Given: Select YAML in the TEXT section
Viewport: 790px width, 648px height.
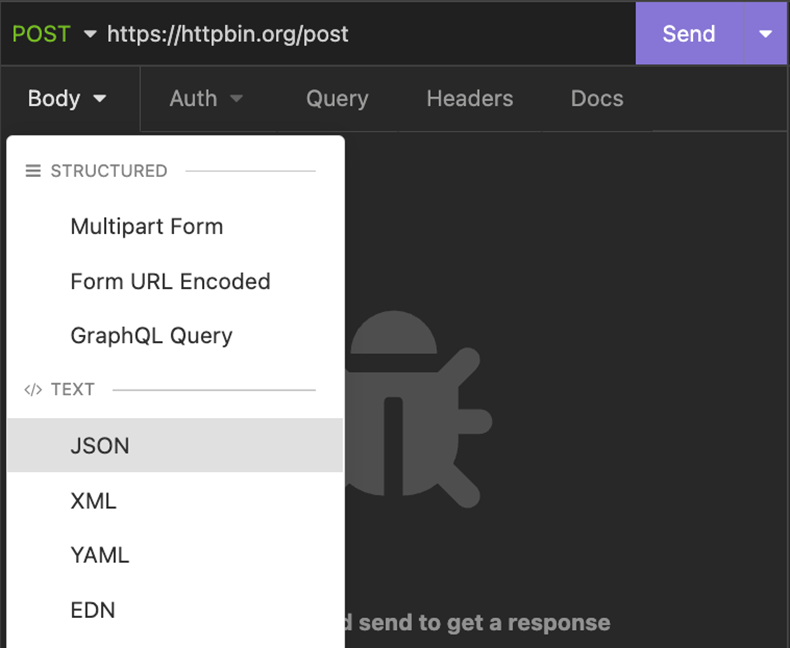Looking at the screenshot, I should (x=99, y=554).
